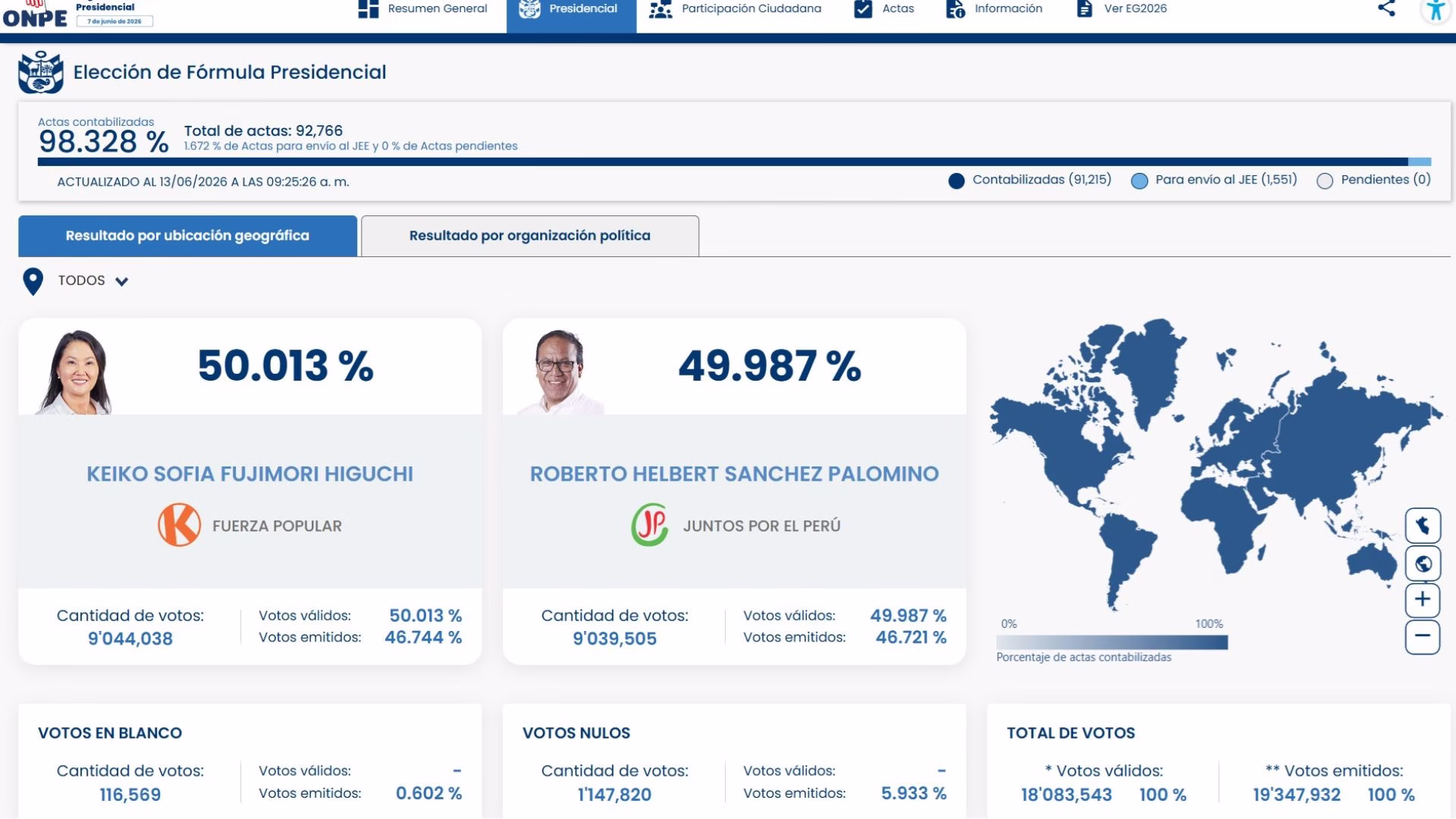Click KEIKO SOFIA FUJIMORI HIGUCHI name
The width and height of the screenshot is (1456, 819).
[249, 474]
